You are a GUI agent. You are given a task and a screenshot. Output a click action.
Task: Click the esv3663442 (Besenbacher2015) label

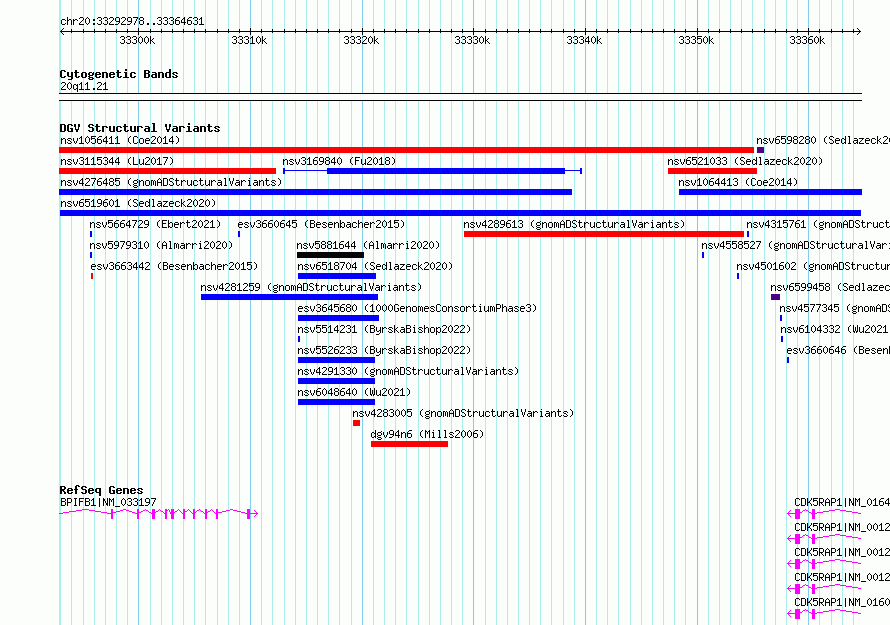tap(174, 266)
